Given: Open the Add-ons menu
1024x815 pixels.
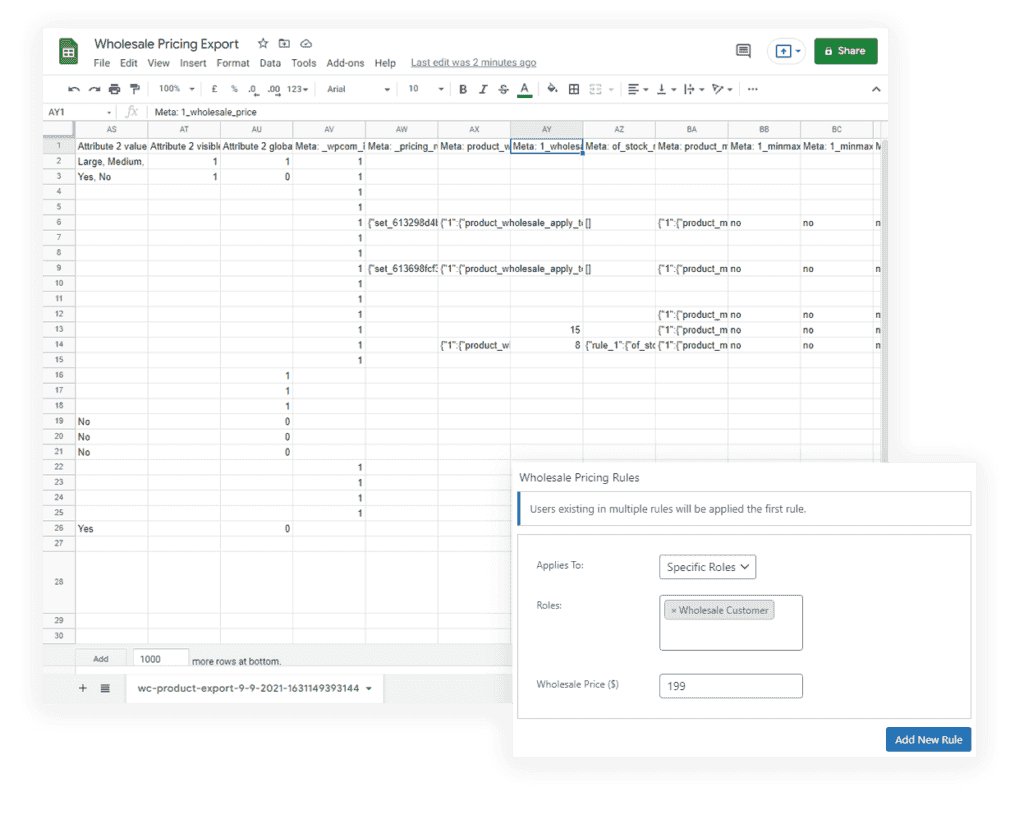Looking at the screenshot, I should pos(345,63).
